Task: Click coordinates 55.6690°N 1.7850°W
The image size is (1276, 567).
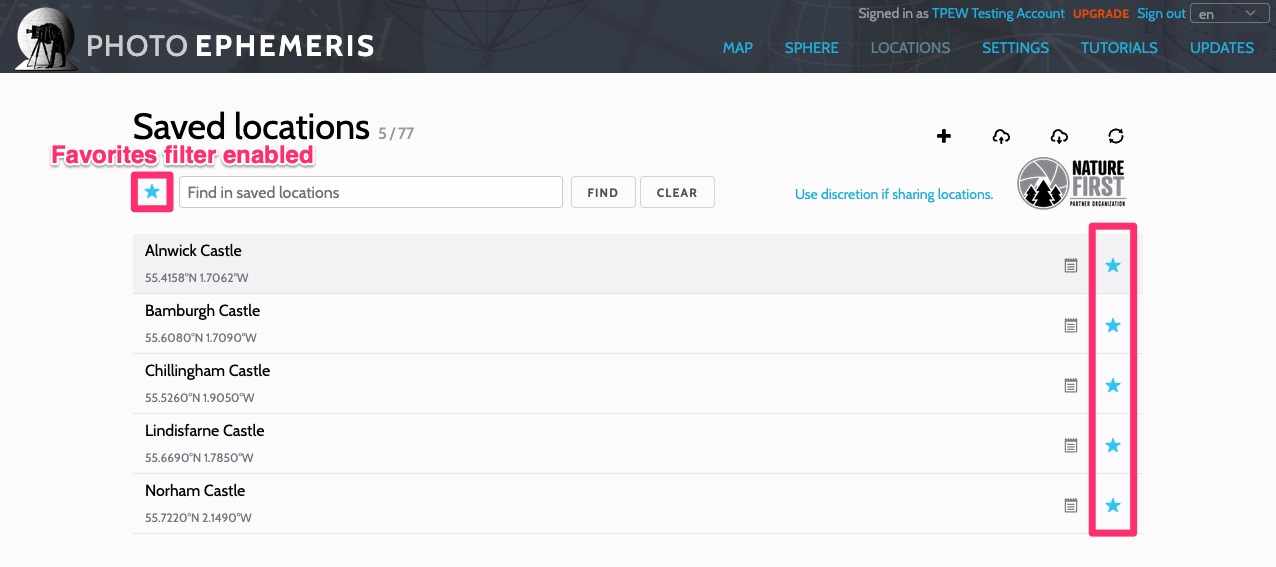Action: point(199,458)
